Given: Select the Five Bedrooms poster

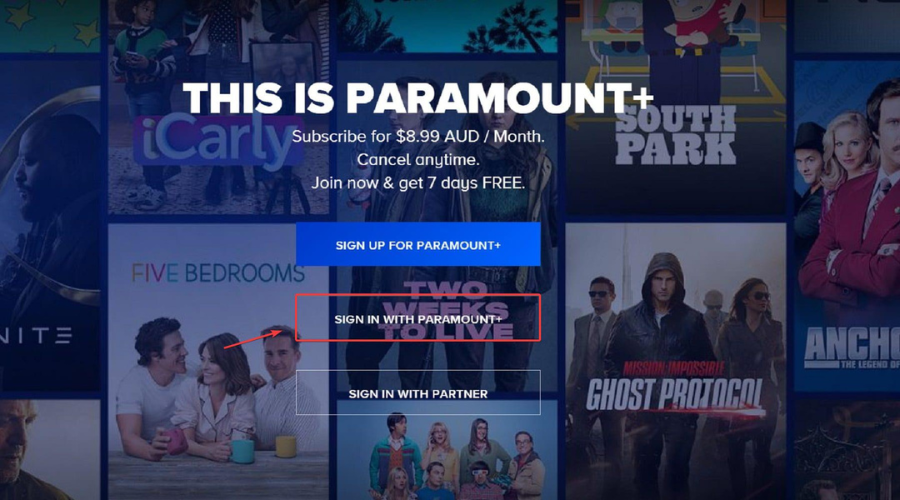Looking at the screenshot, I should pyautogui.click(x=218, y=362).
